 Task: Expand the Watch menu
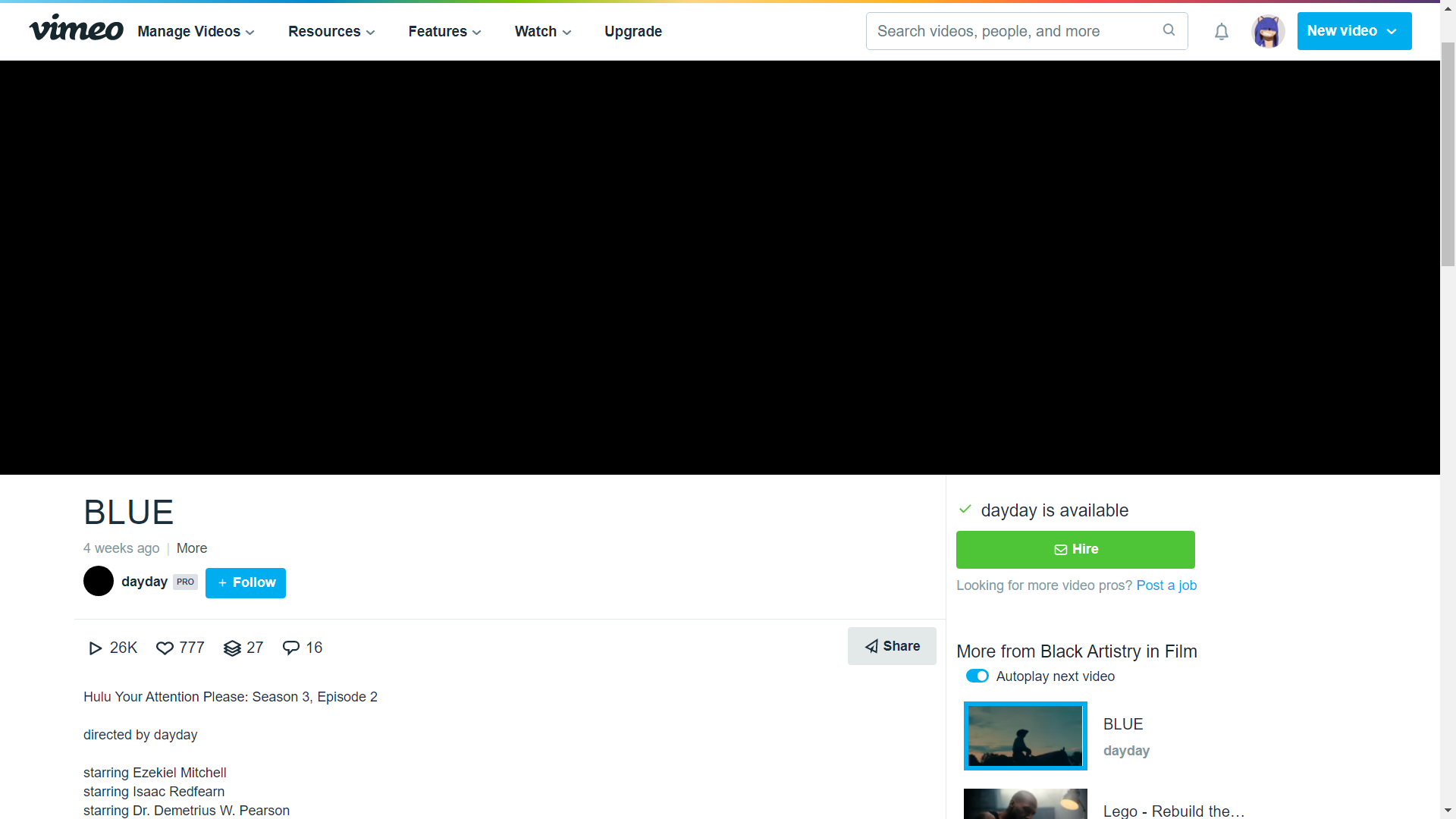pos(543,31)
